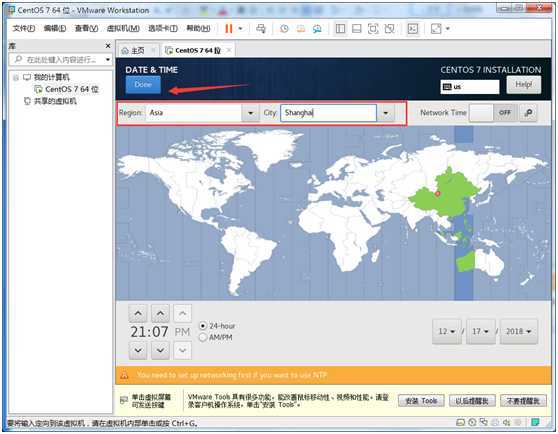Click the stretch guest display icon
The image size is (558, 434).
[436, 29]
